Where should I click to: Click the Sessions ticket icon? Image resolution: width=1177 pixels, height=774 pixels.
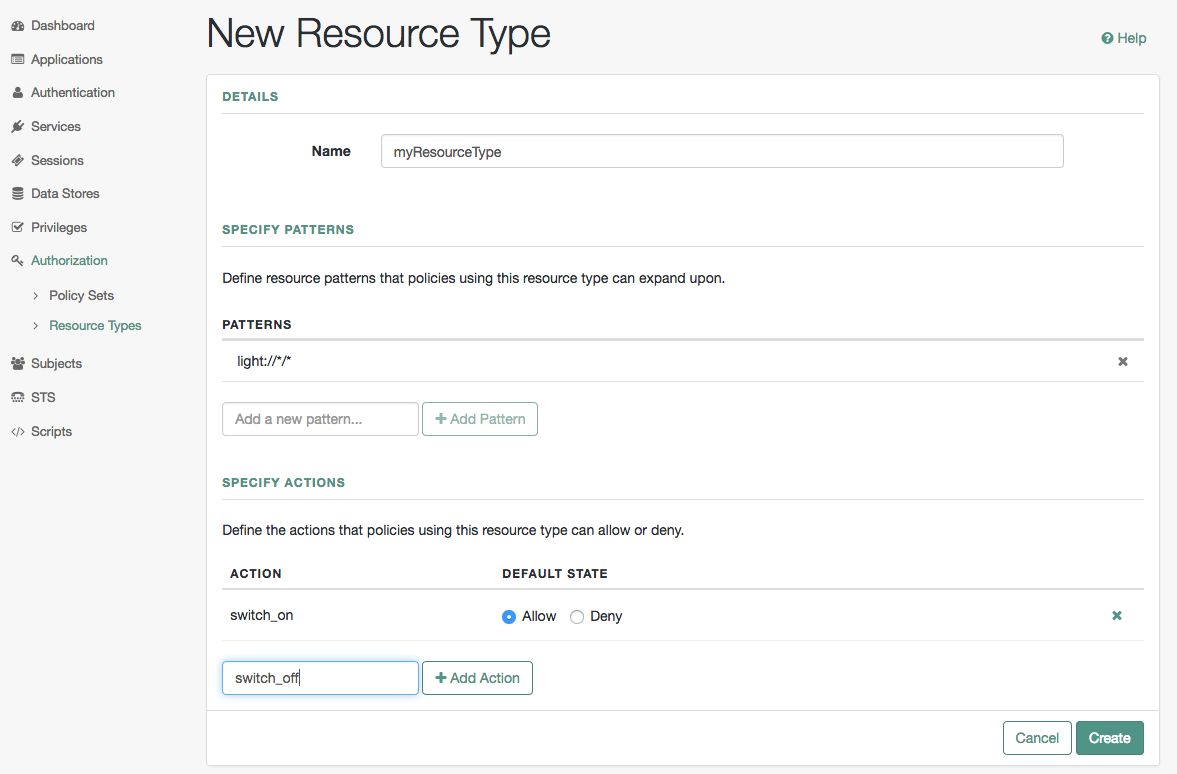(18, 160)
